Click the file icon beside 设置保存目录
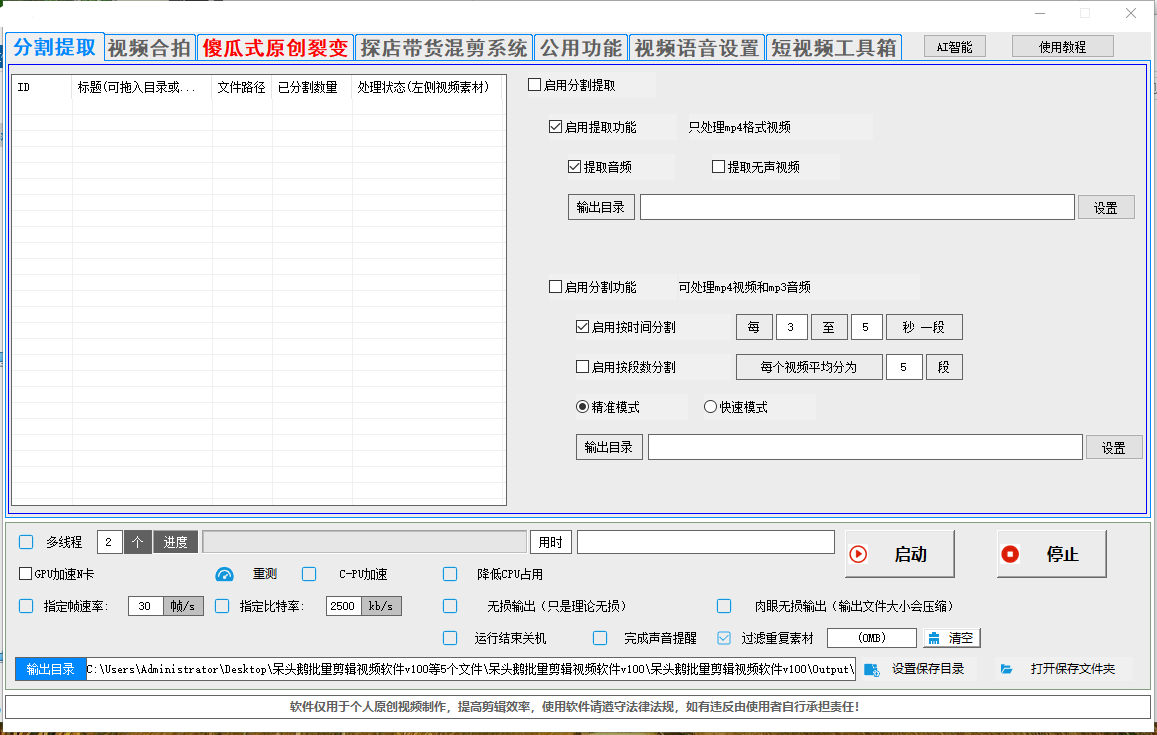Screen dimensions: 1157x735 coord(871,668)
